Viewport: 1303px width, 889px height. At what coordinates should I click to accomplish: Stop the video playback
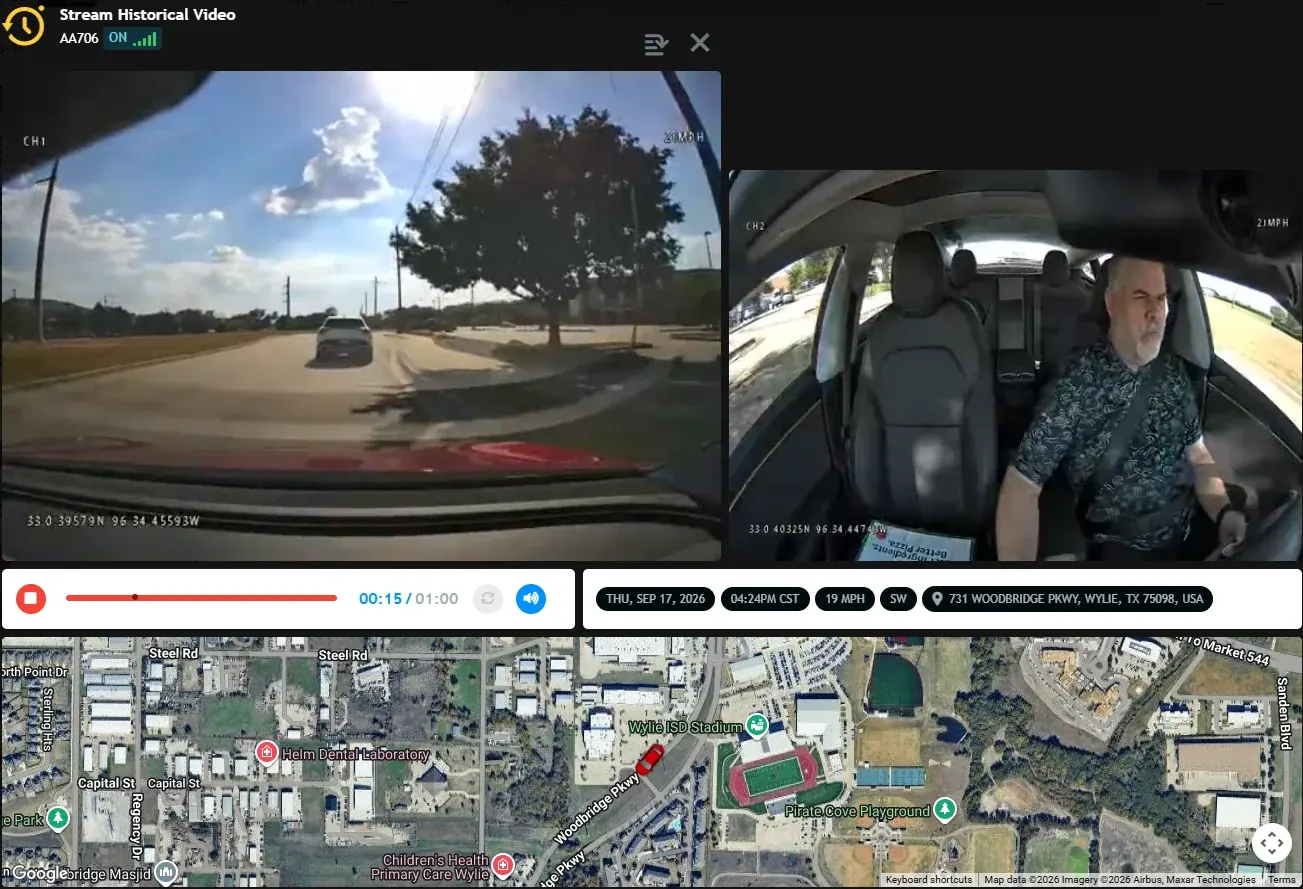tap(31, 599)
